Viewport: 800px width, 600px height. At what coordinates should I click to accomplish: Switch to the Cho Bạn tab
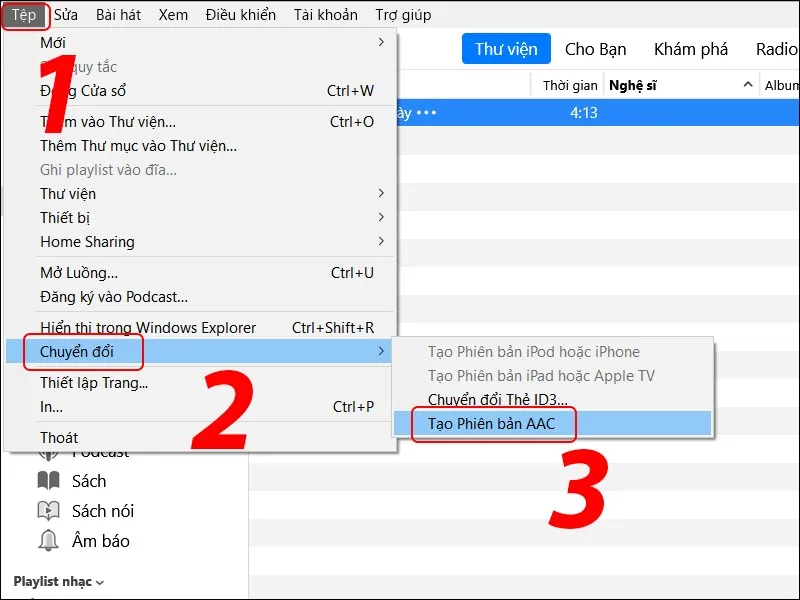point(596,49)
